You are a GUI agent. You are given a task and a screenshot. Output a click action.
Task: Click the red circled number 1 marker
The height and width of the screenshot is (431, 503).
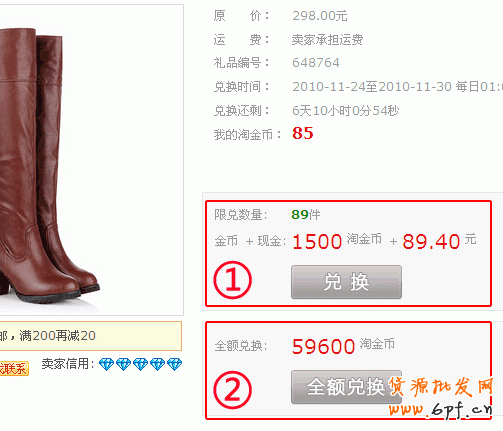pos(233,280)
